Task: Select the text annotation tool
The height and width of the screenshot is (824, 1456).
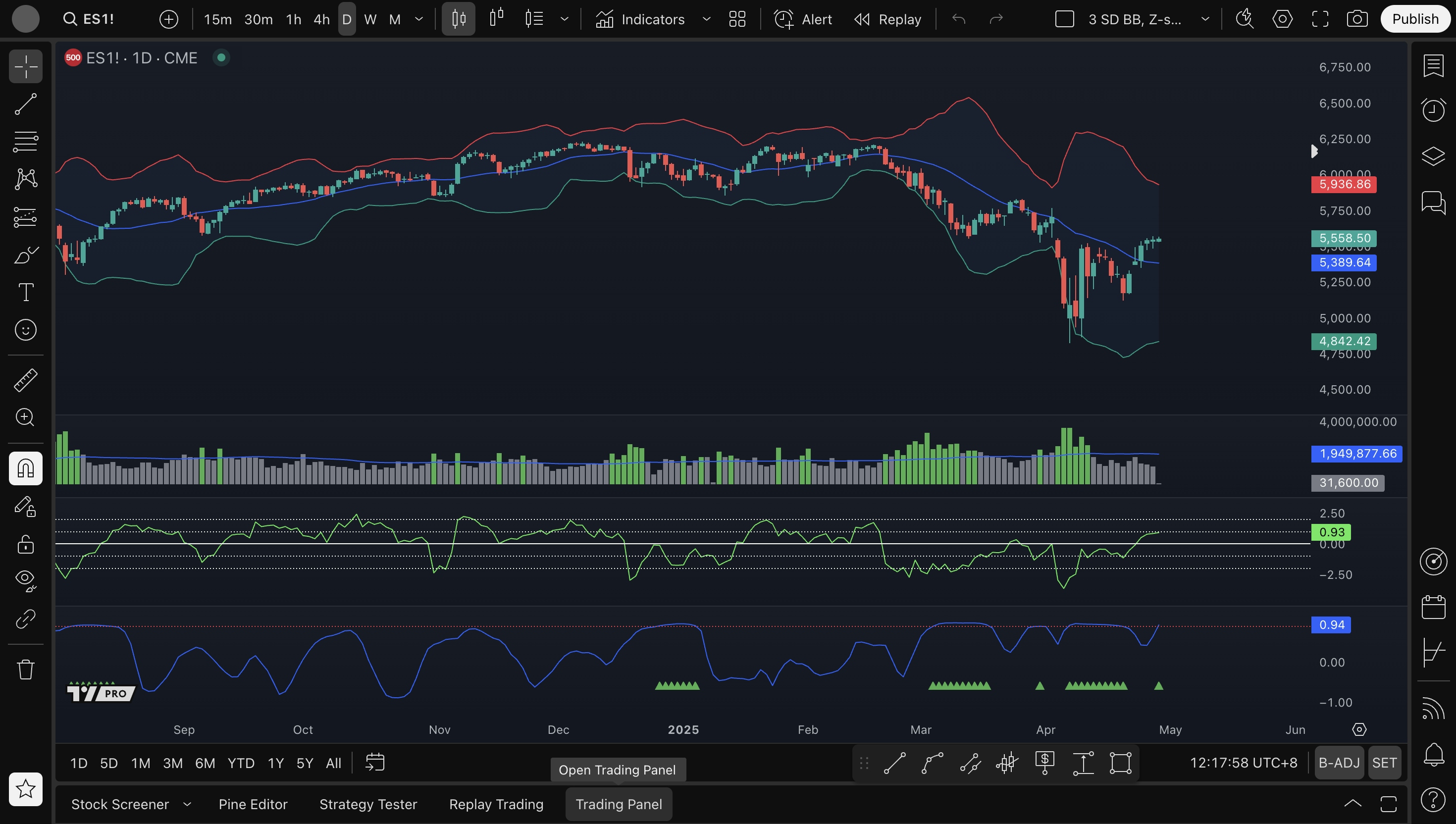Action: (x=25, y=293)
